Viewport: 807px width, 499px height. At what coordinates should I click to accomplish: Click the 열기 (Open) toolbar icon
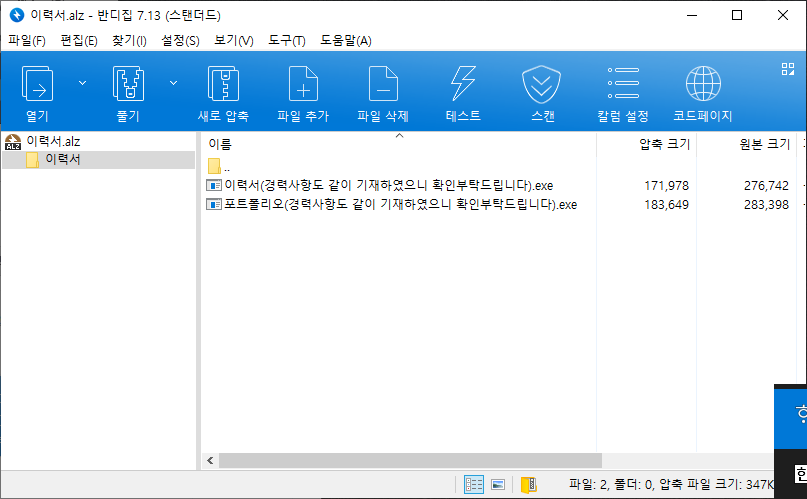[37, 85]
